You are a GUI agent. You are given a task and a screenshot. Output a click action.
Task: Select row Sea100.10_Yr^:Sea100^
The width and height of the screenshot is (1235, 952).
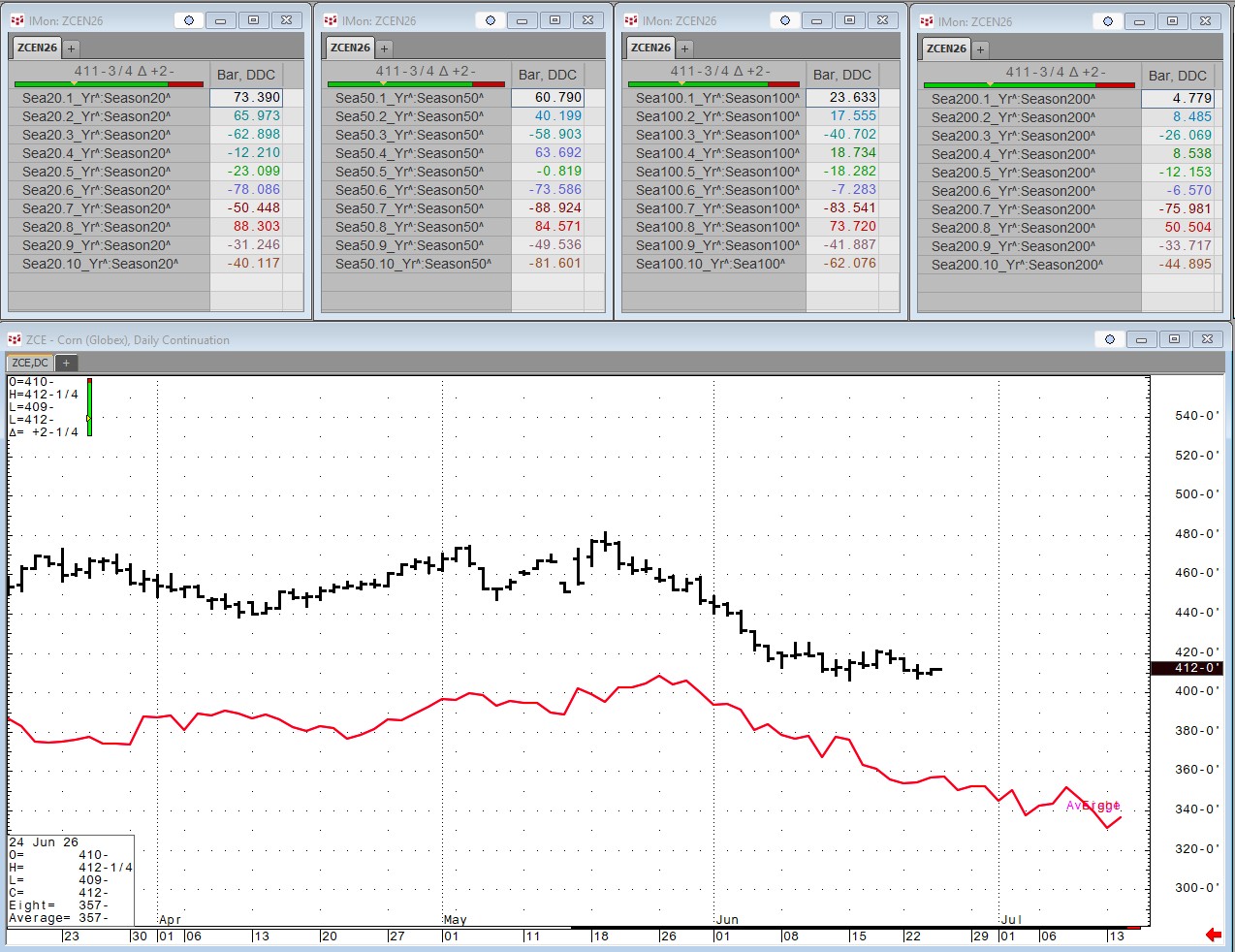(714, 264)
